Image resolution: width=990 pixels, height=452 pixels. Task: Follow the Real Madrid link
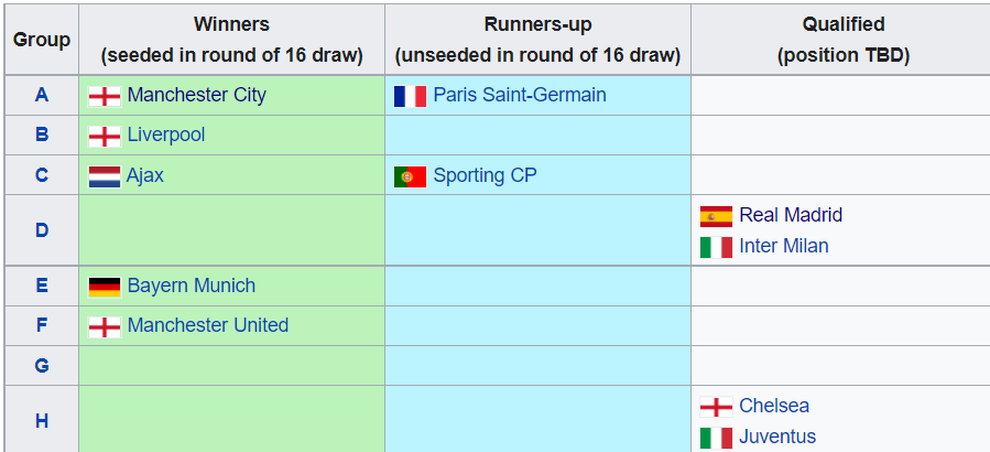(x=790, y=216)
